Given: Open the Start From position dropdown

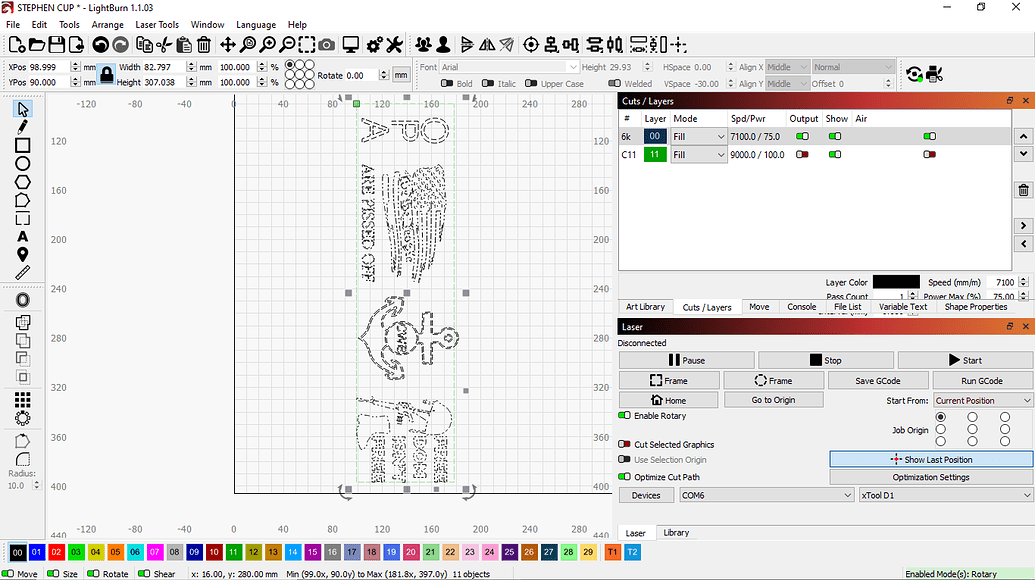Looking at the screenshot, I should [x=981, y=399].
